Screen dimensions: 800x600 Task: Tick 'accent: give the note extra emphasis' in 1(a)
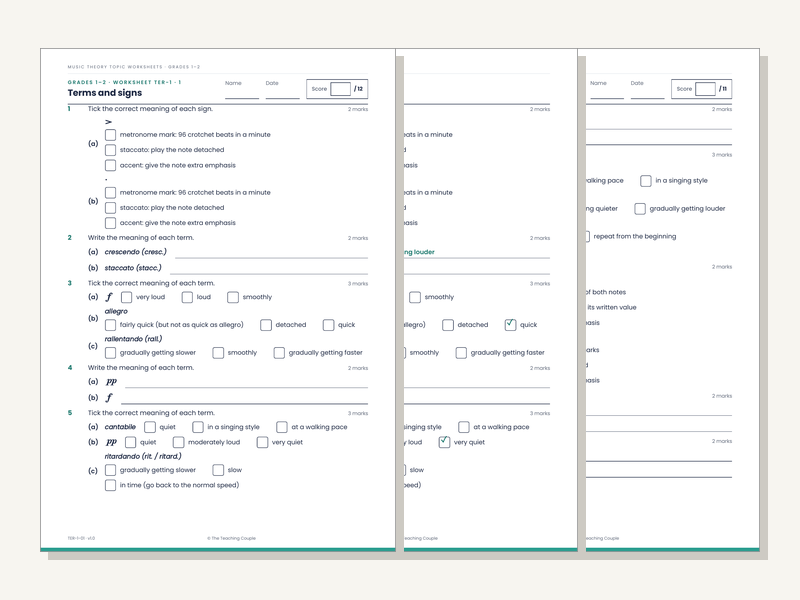pos(110,165)
